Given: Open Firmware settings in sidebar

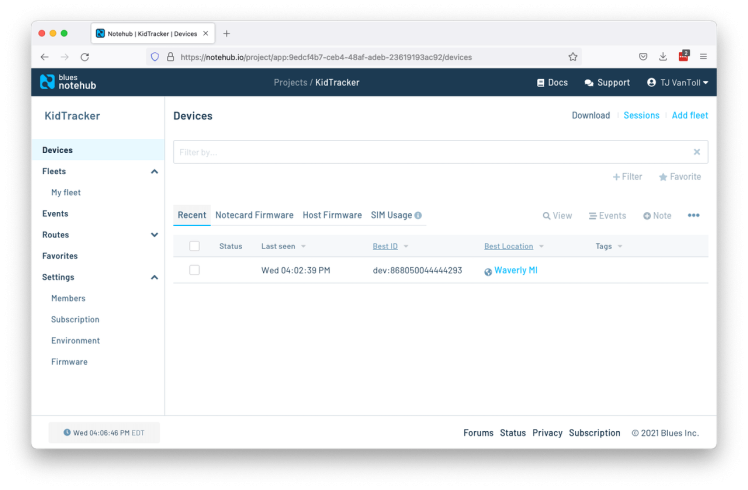Looking at the screenshot, I should (x=69, y=362).
